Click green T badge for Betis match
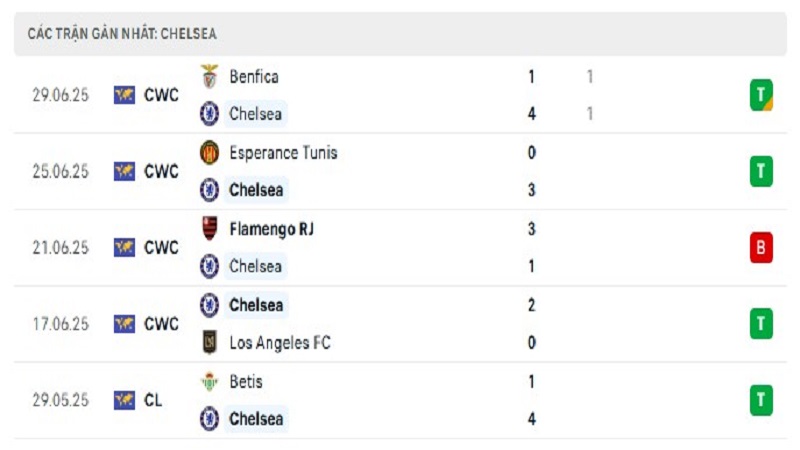This screenshot has height=450, width=800. pos(761,400)
